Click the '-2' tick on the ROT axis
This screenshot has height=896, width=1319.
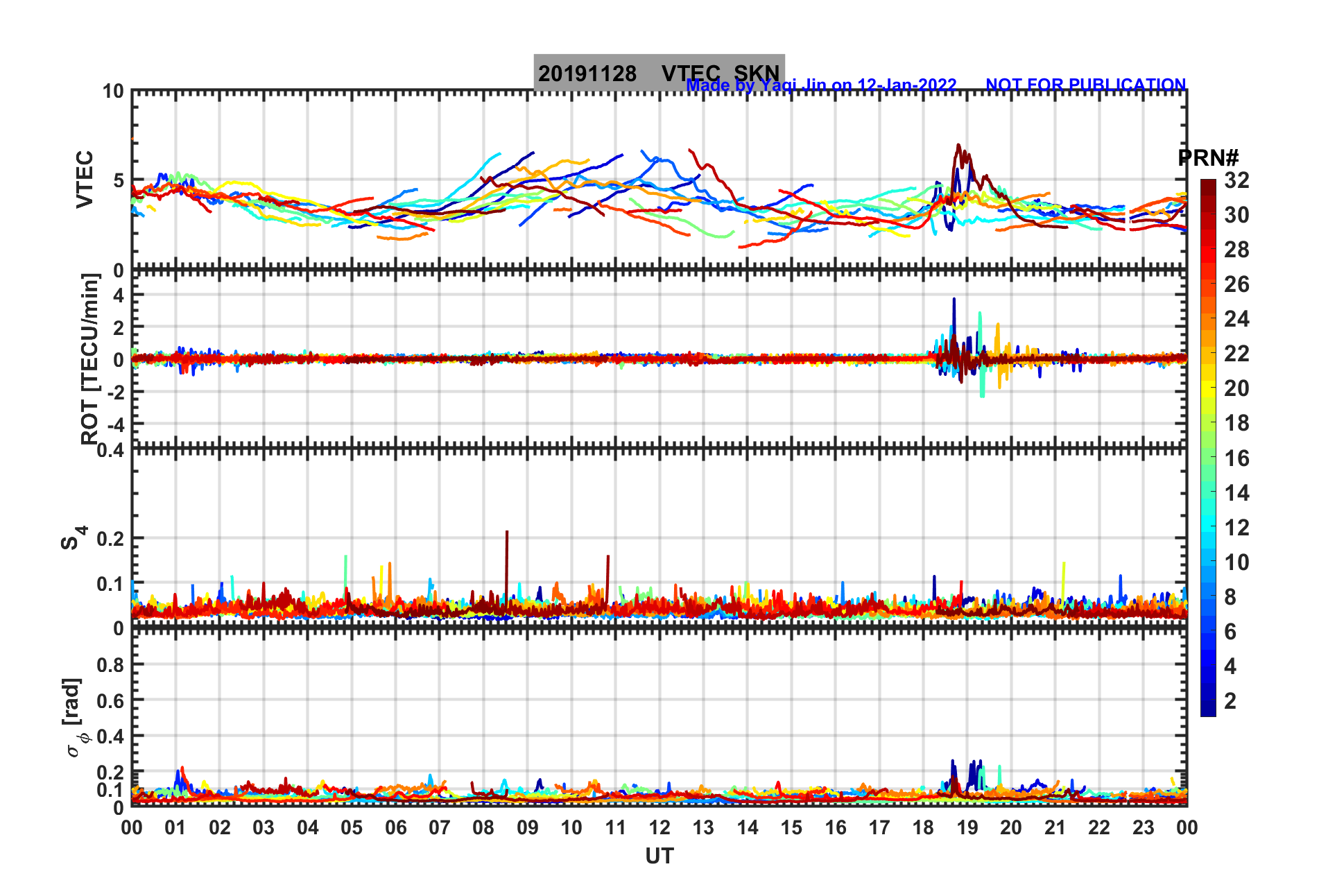[114, 393]
